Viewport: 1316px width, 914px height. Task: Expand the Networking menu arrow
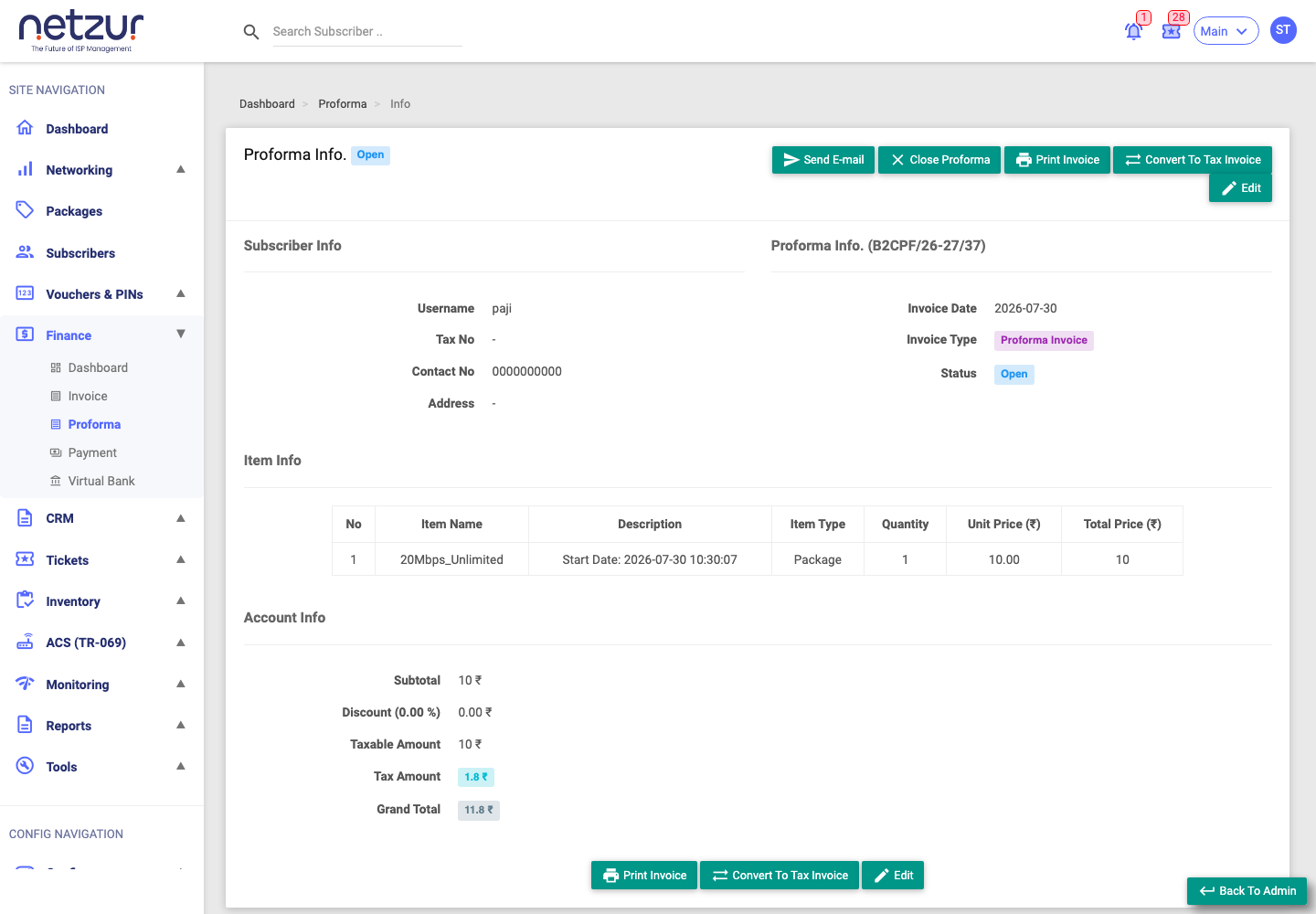tap(181, 169)
